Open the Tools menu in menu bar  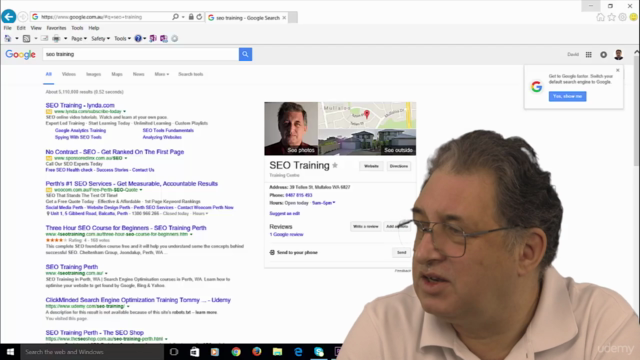click(77, 28)
